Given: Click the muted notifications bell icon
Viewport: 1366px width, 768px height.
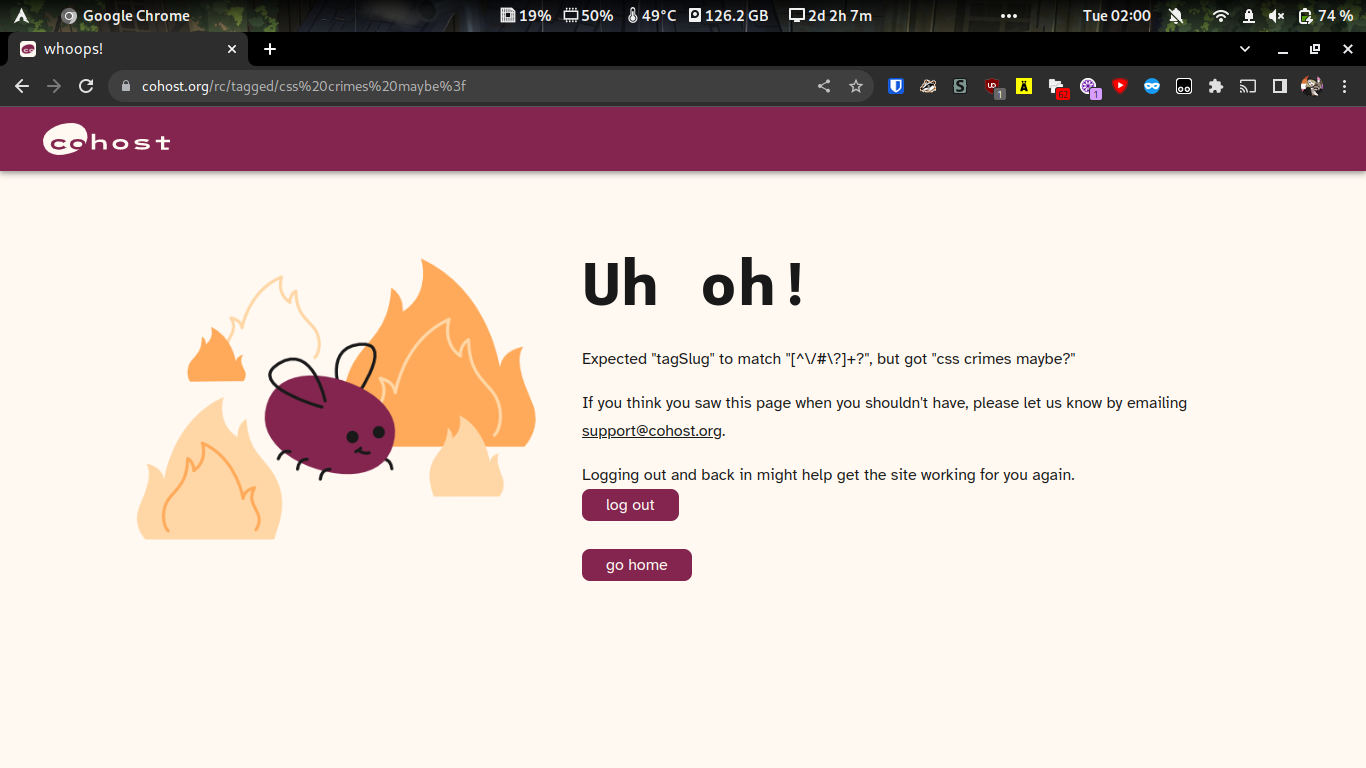Looking at the screenshot, I should pos(1176,15).
